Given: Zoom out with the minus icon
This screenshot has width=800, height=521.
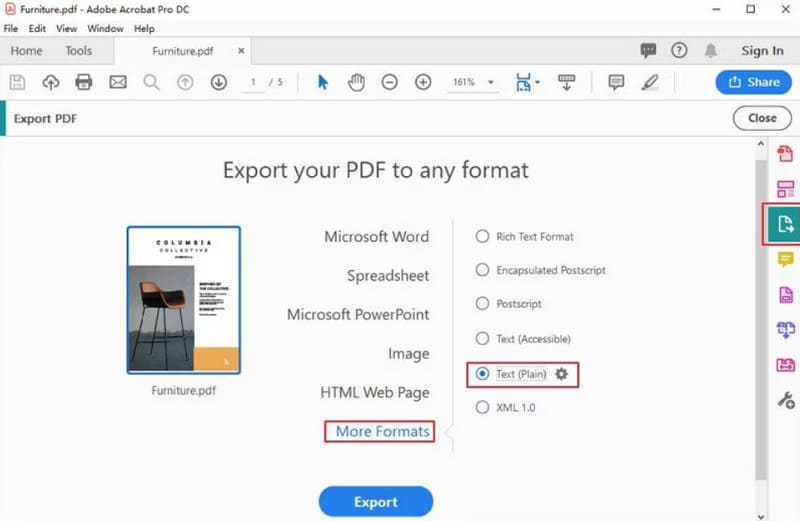Looking at the screenshot, I should [x=389, y=82].
